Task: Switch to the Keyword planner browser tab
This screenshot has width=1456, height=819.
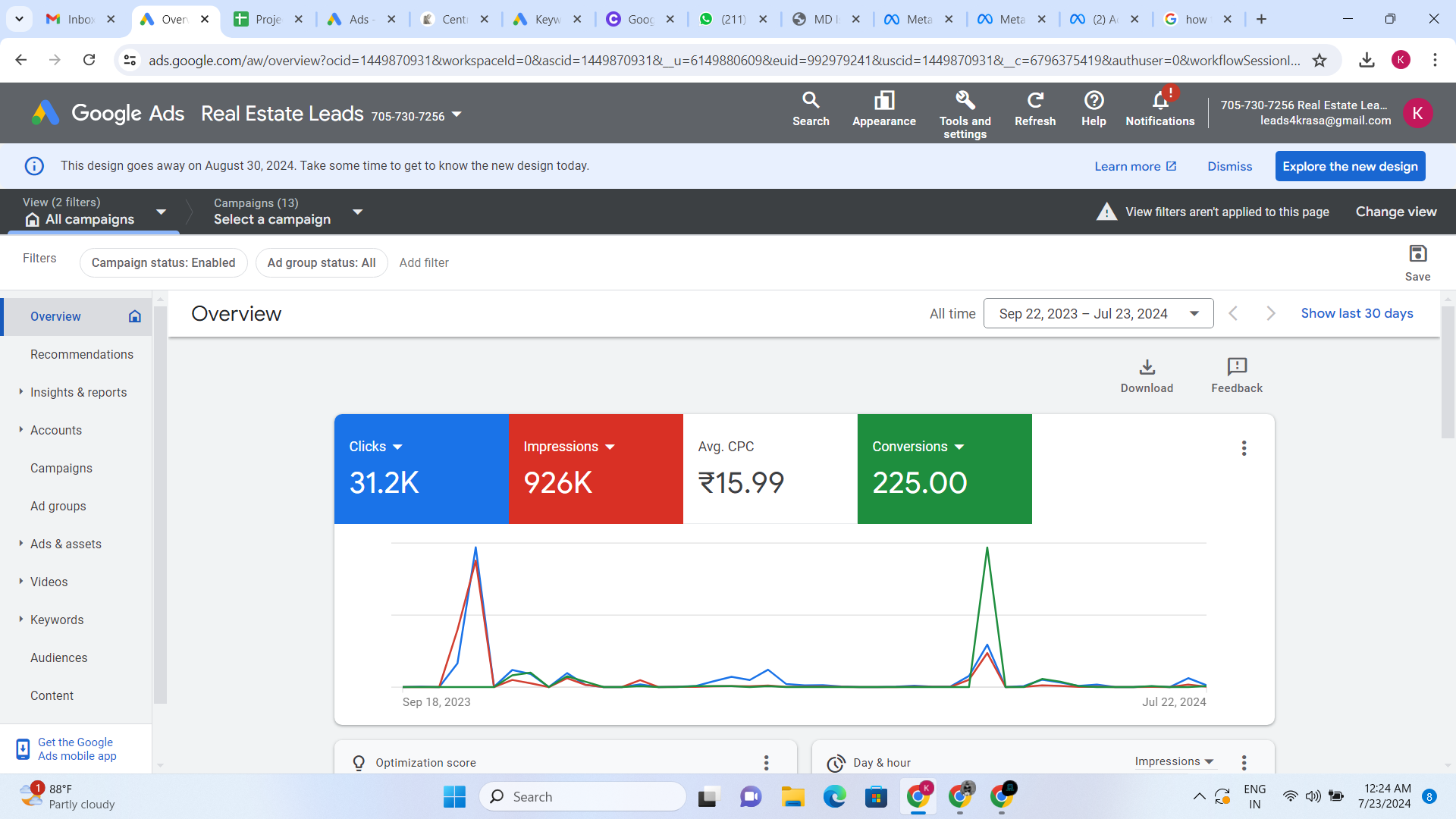Action: click(547, 20)
